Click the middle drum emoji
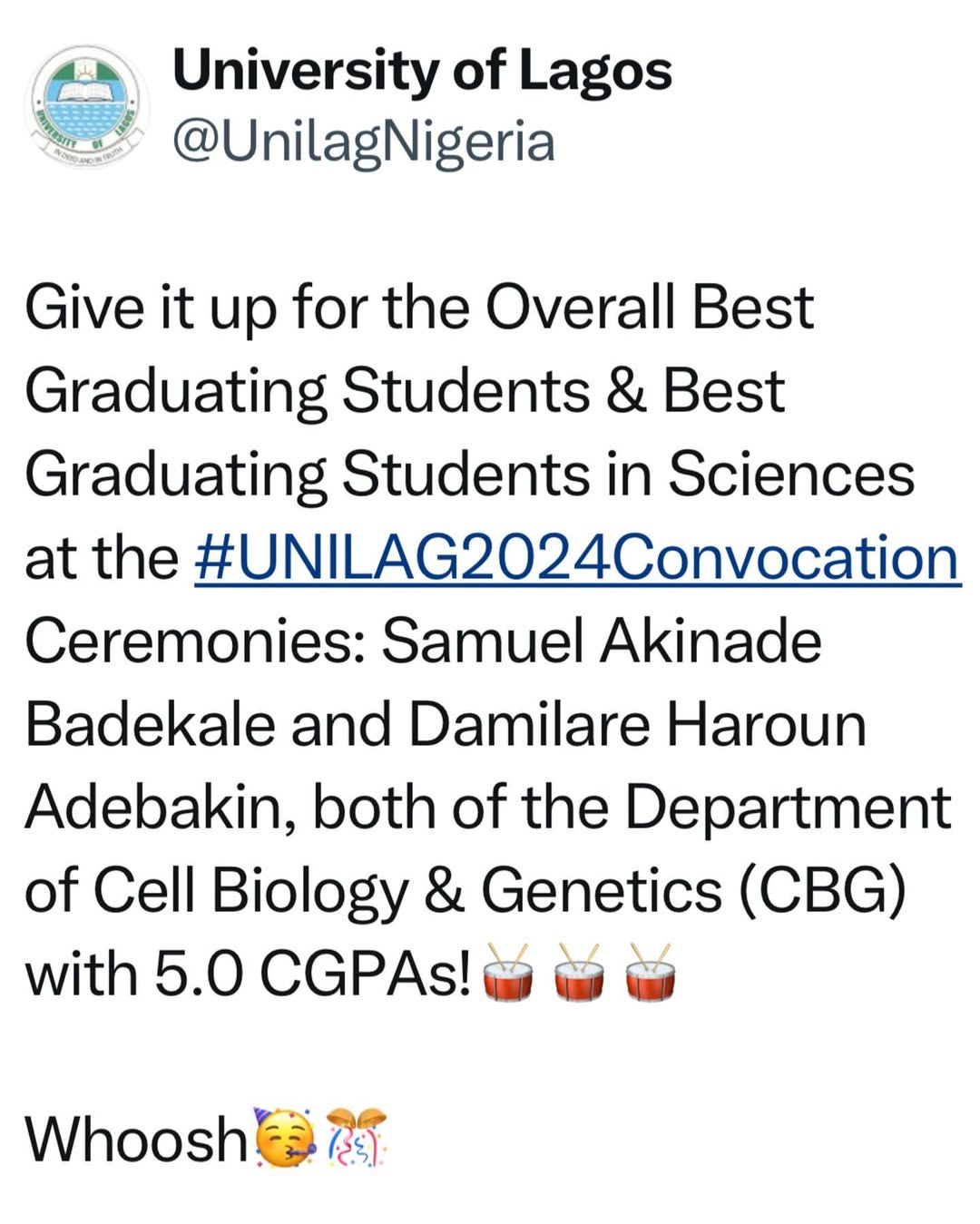Viewport: 980px width, 1224px height. tap(579, 973)
